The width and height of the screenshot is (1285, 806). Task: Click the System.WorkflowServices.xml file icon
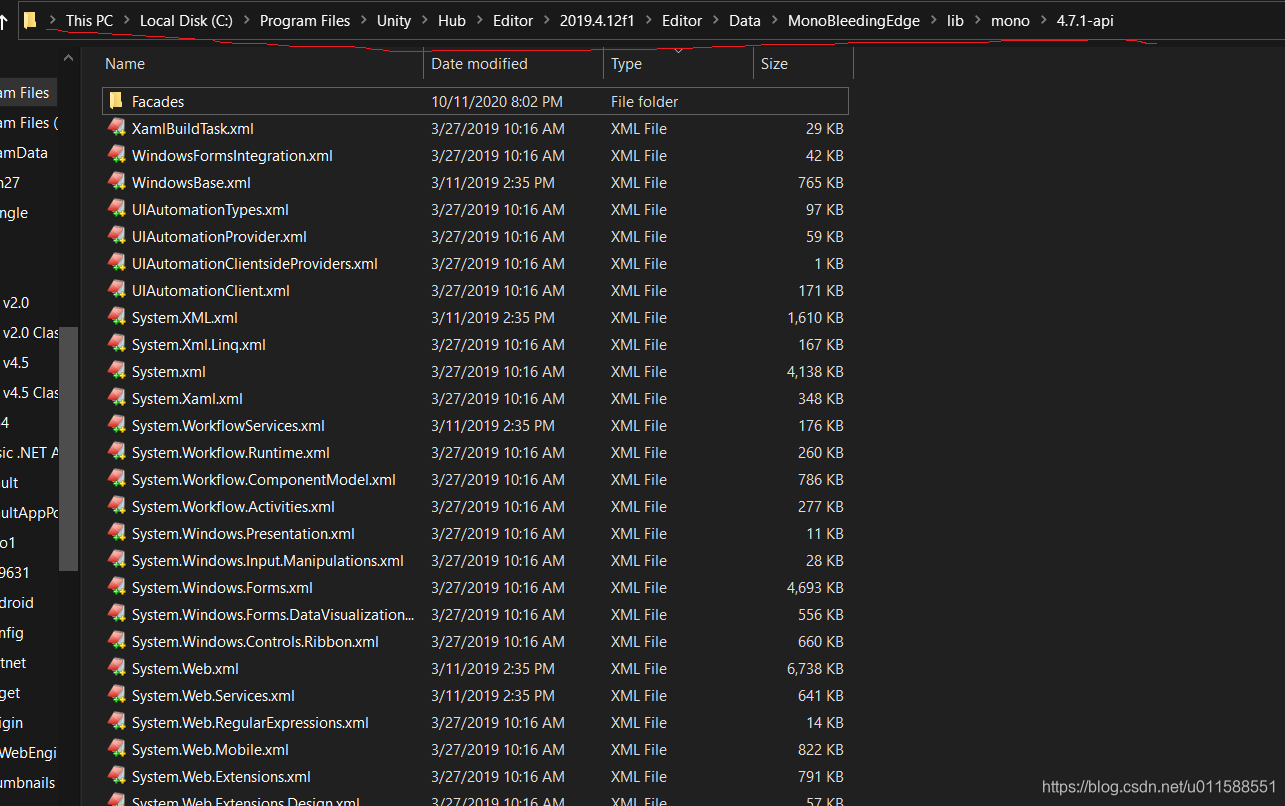tap(116, 425)
